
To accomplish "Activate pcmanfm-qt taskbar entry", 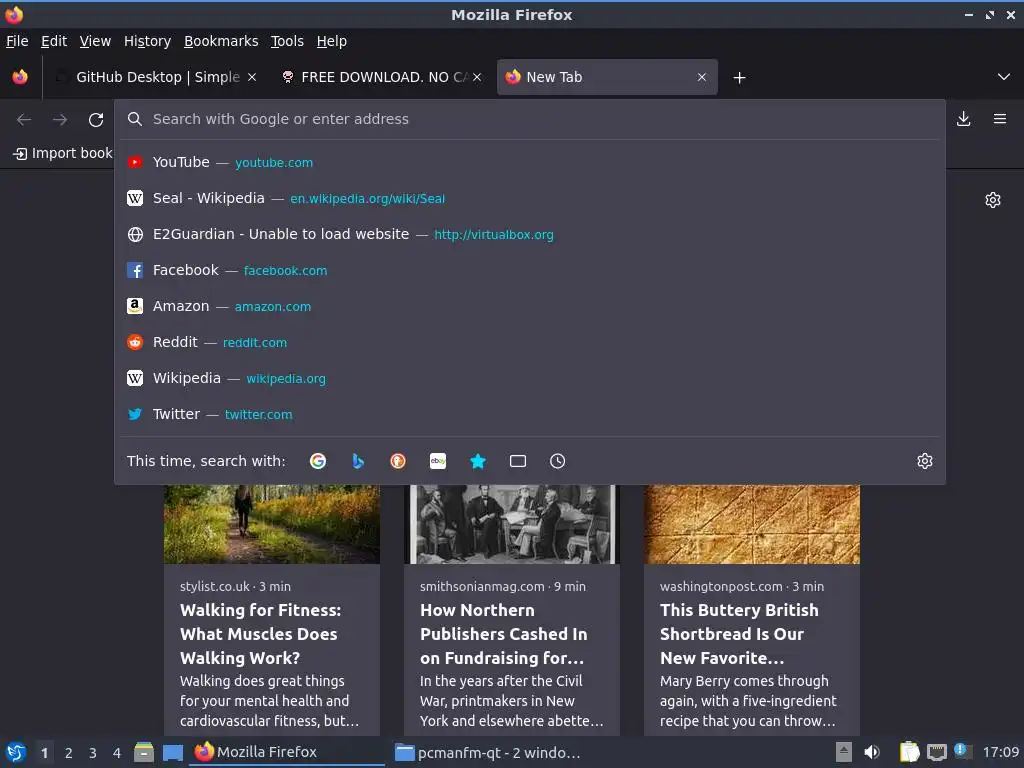I will (x=488, y=753).
